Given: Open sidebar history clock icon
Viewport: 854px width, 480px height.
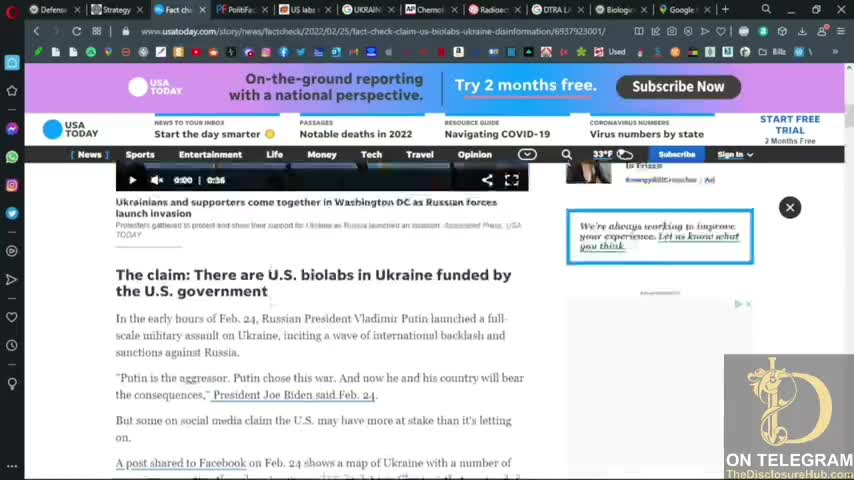Looking at the screenshot, I should click(x=12, y=345).
